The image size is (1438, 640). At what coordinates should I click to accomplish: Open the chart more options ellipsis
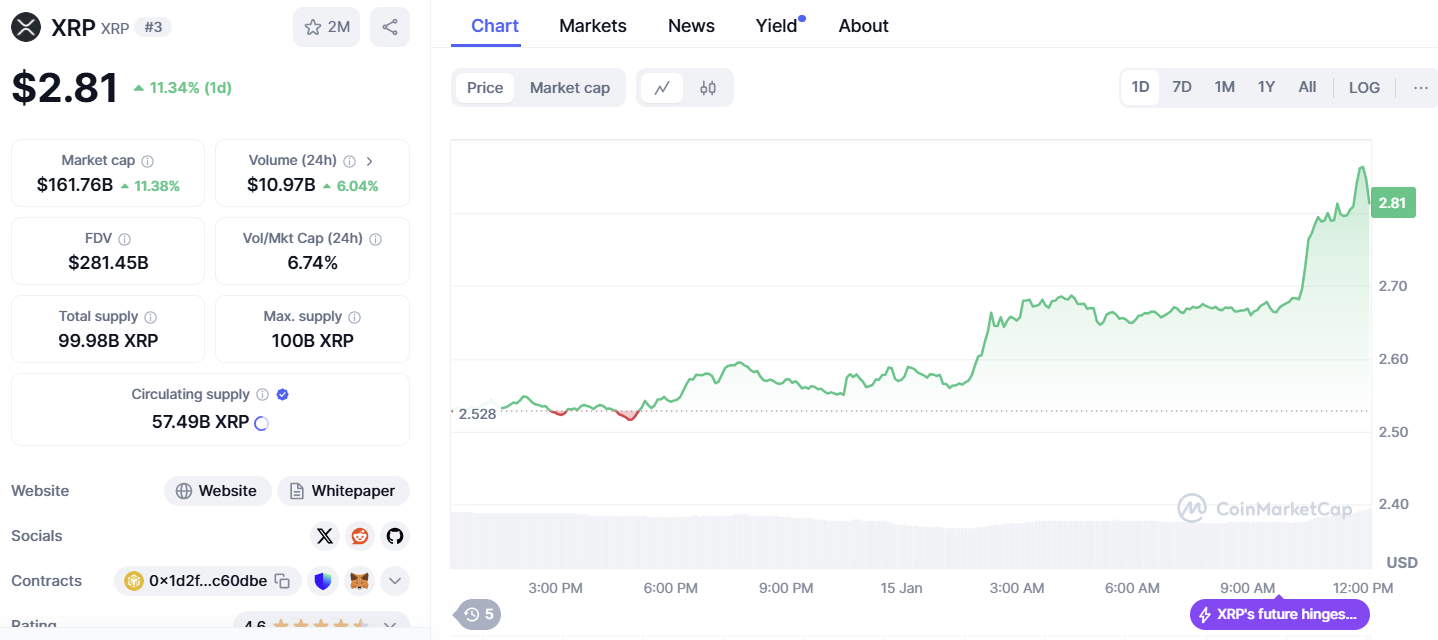pyautogui.click(x=1421, y=88)
